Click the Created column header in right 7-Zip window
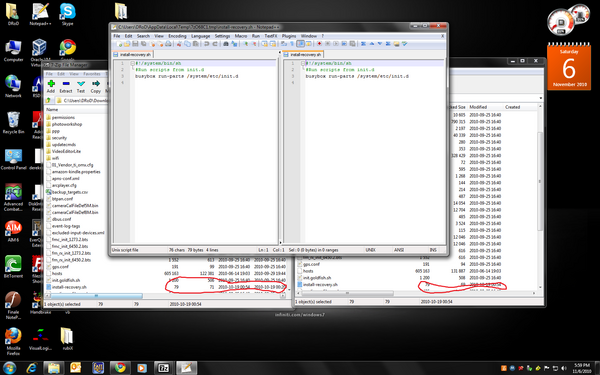Viewport: 600px width, 375px height. (x=512, y=107)
